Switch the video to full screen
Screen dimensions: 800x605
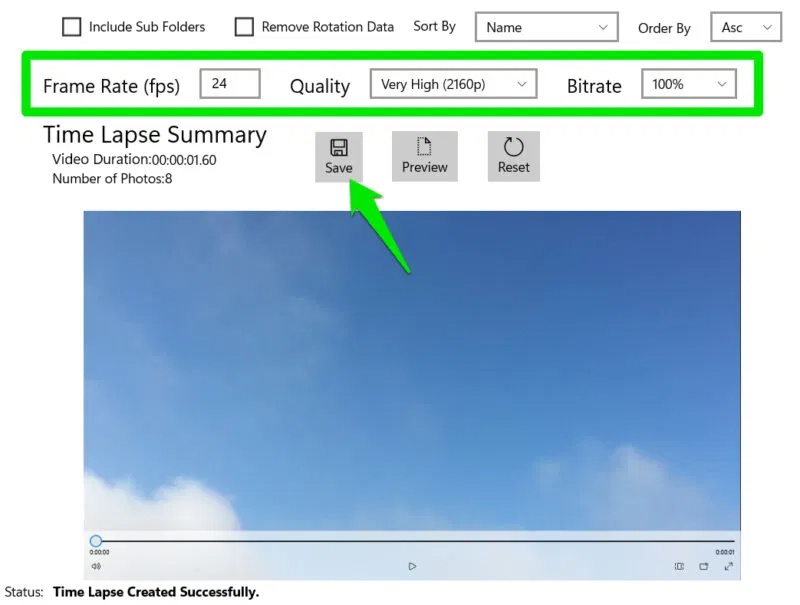pyautogui.click(x=728, y=566)
